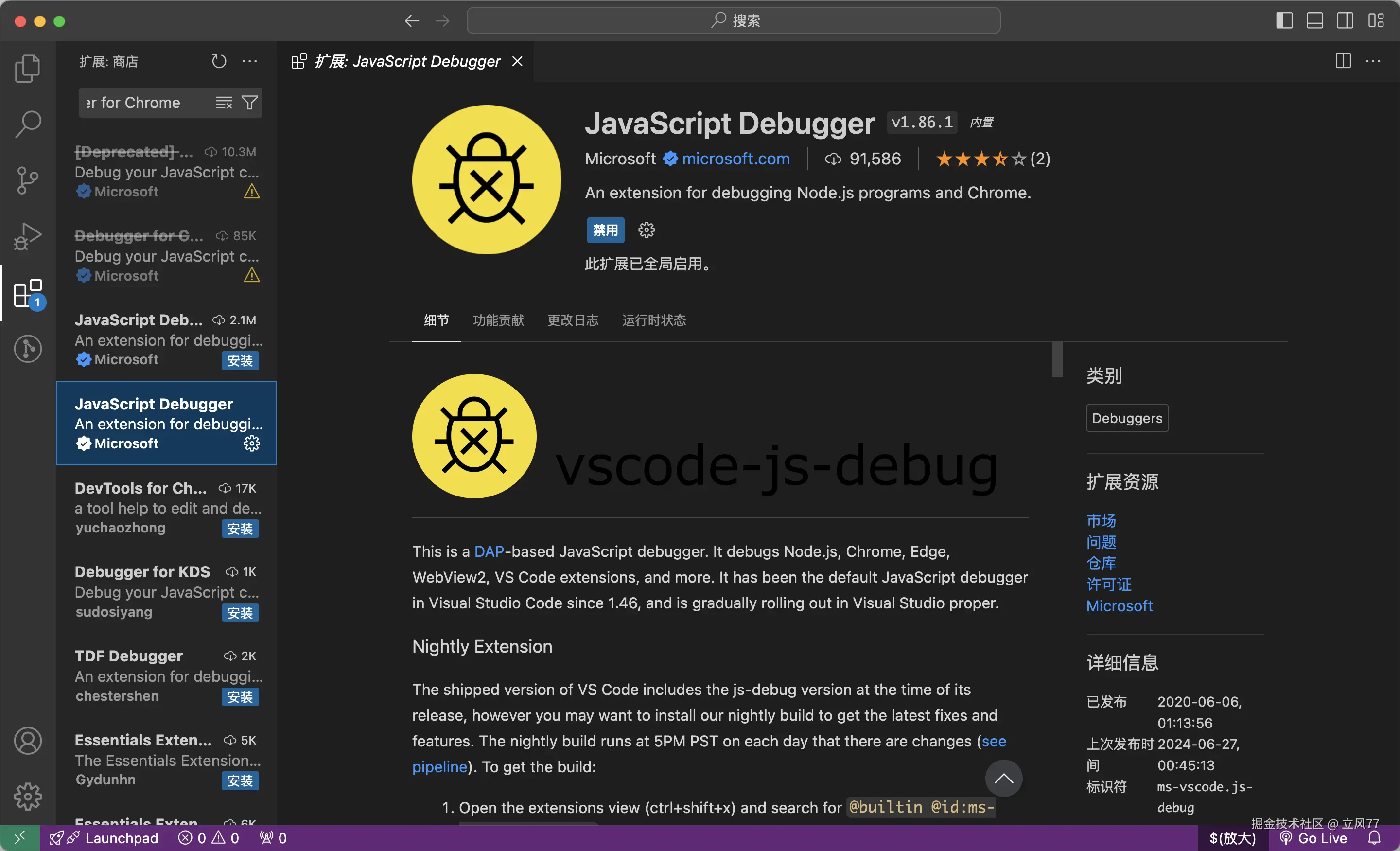Click Launchpad in the status bar
This screenshot has height=851, width=1400.
coord(104,838)
